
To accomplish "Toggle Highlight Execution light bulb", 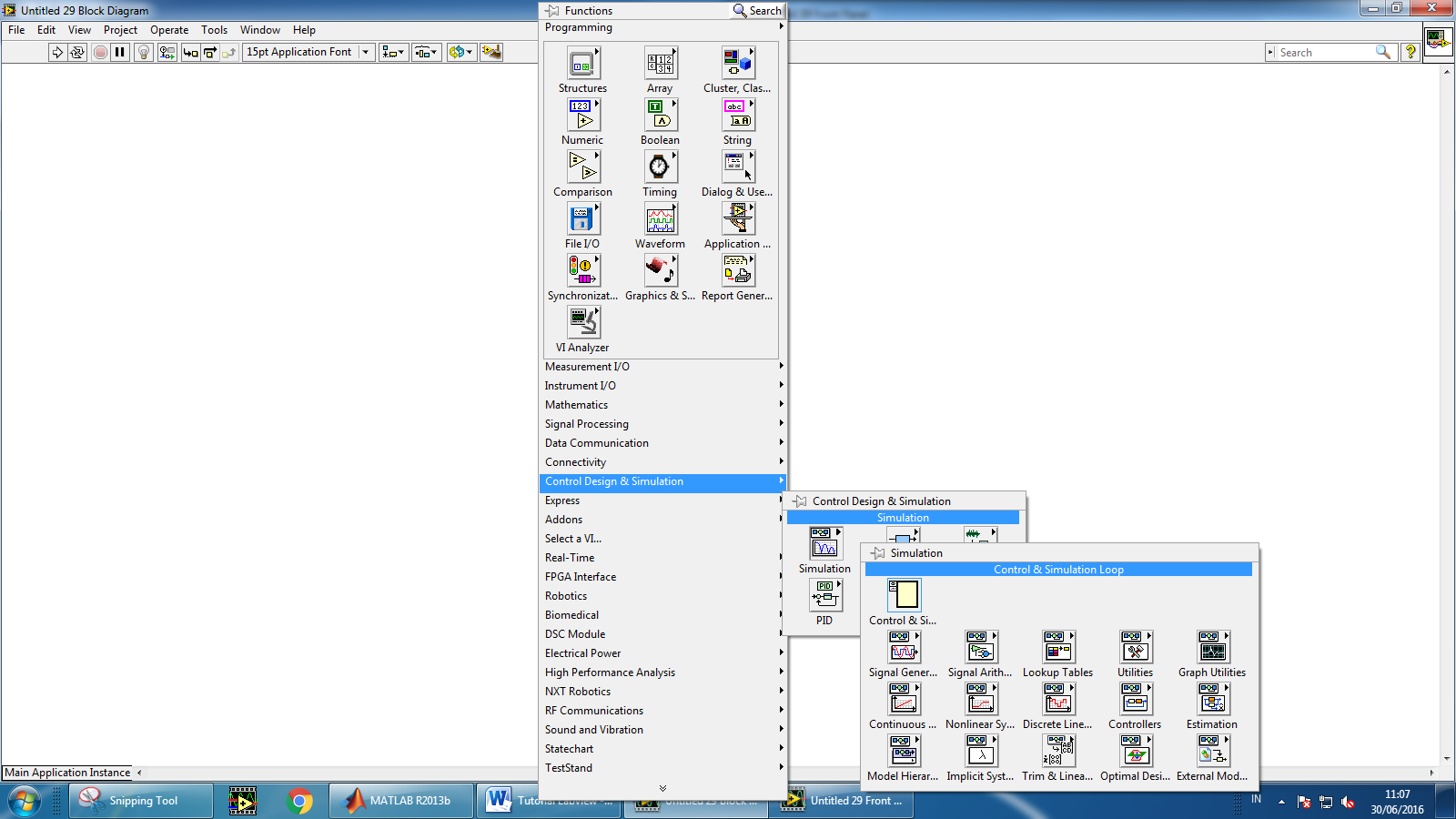I will pos(143,52).
